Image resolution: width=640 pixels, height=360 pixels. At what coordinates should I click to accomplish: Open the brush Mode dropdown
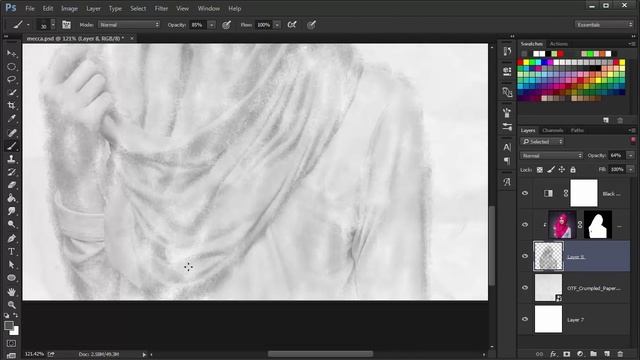(129, 25)
